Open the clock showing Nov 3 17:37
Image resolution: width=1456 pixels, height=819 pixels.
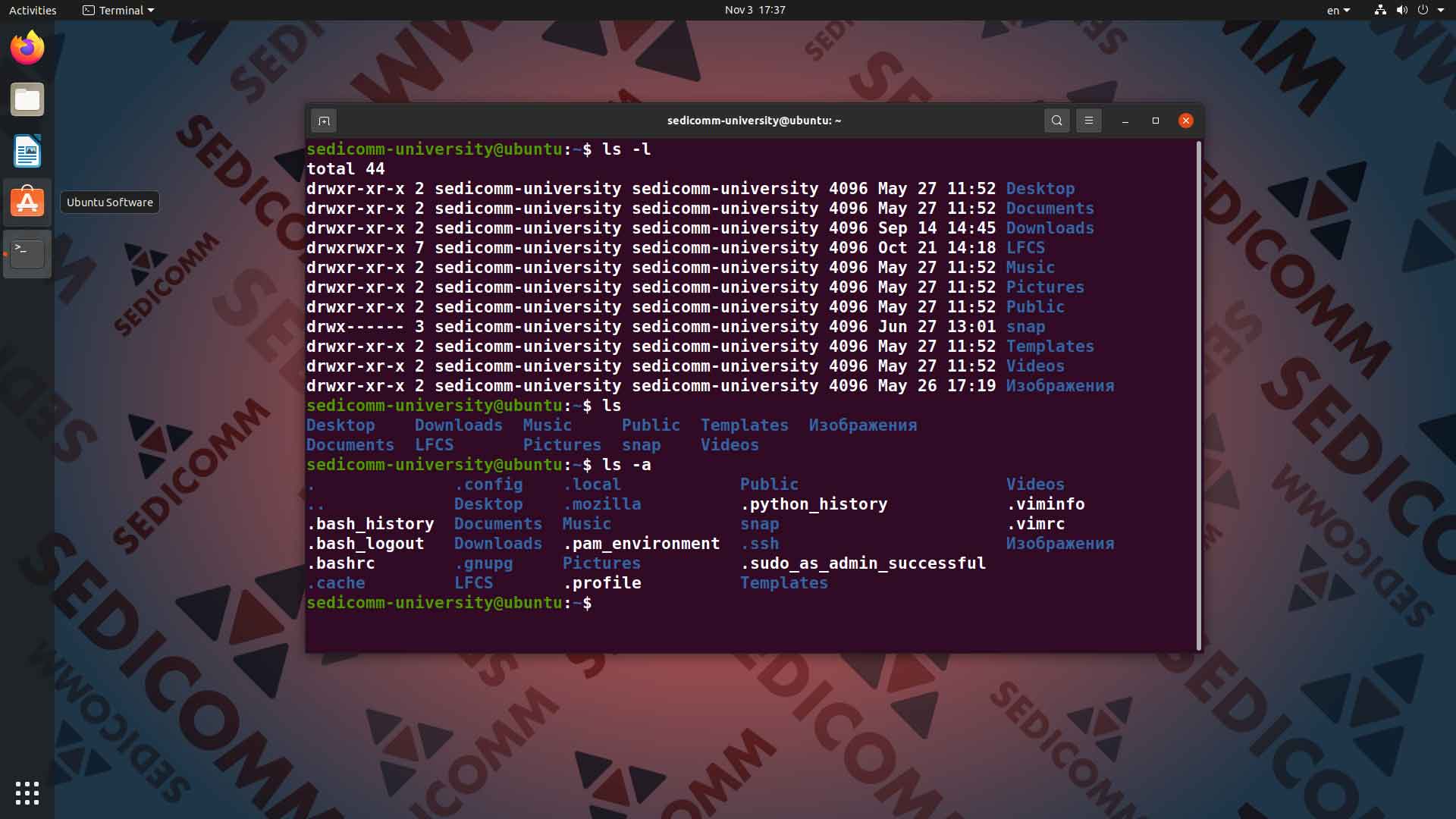tap(755, 10)
